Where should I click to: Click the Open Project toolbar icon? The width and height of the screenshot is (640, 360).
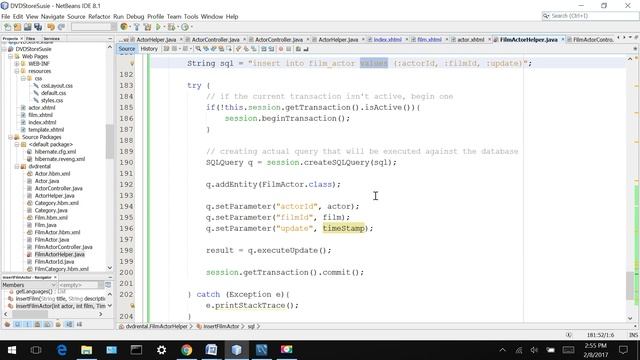(27, 27)
